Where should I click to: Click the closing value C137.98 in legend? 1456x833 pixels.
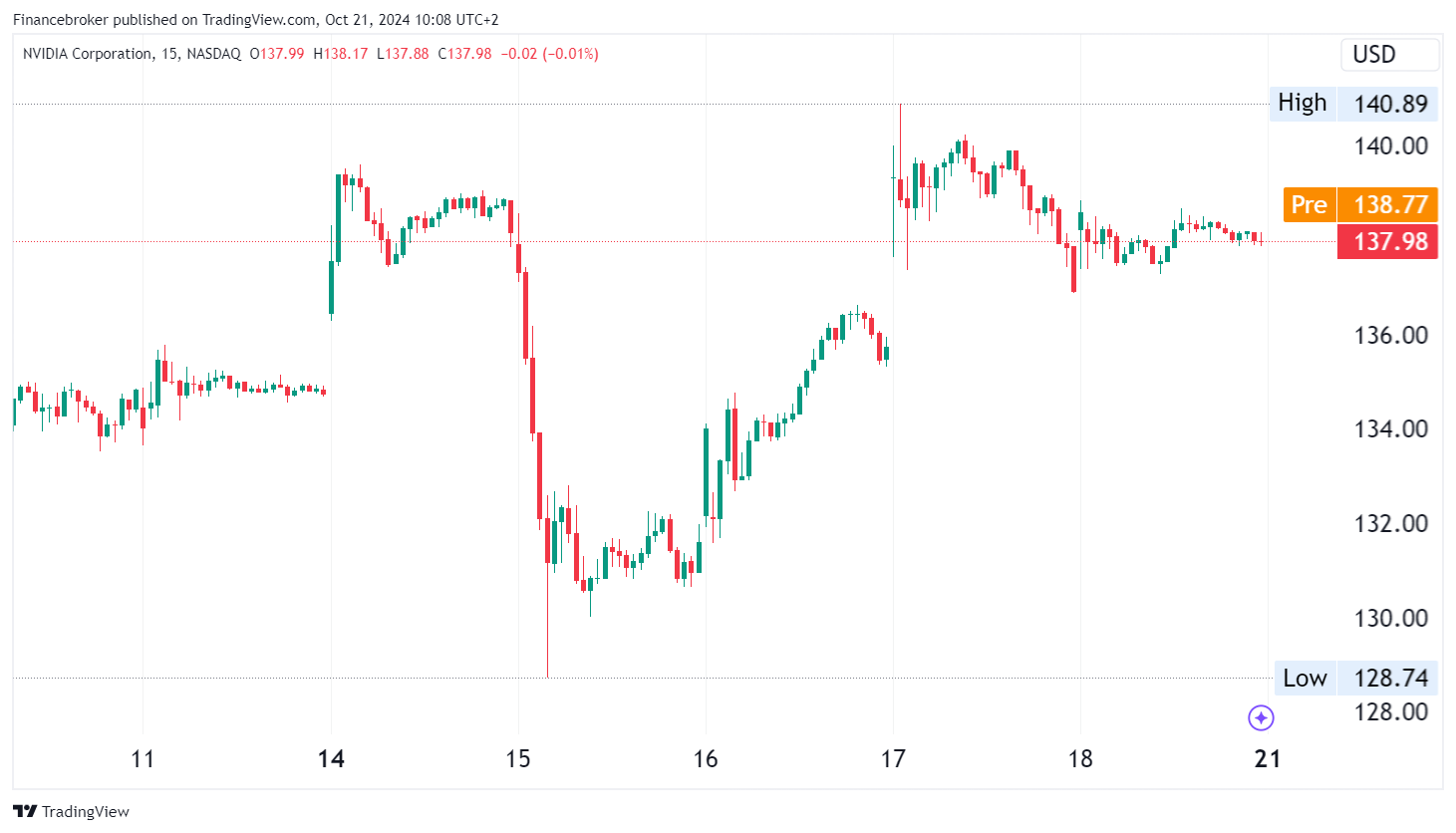[465, 54]
